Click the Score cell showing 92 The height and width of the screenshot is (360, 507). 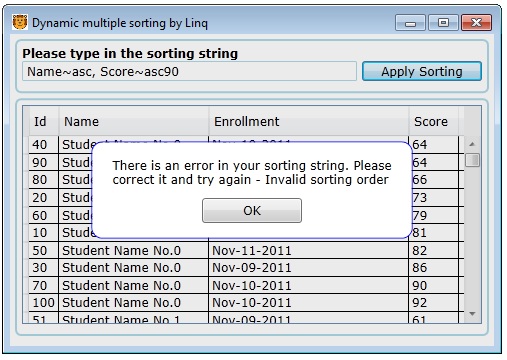pos(434,302)
